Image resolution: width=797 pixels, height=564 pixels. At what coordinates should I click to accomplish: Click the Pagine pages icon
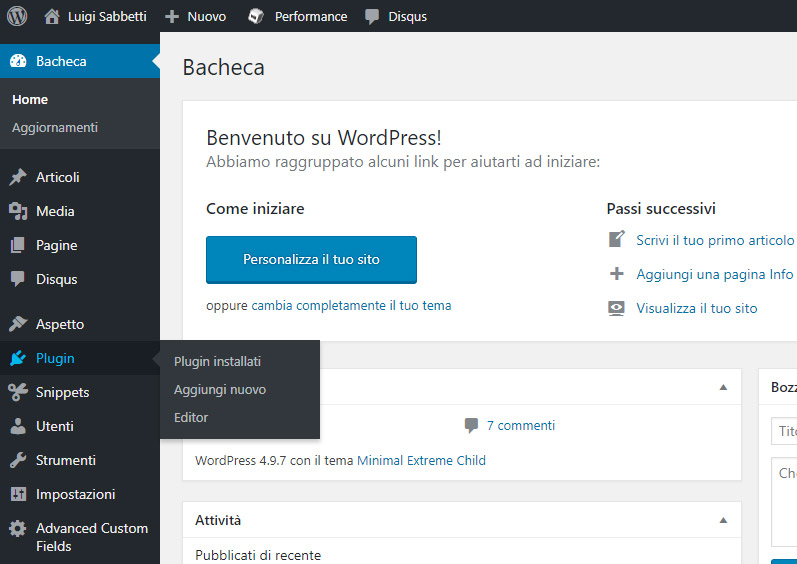tap(18, 245)
